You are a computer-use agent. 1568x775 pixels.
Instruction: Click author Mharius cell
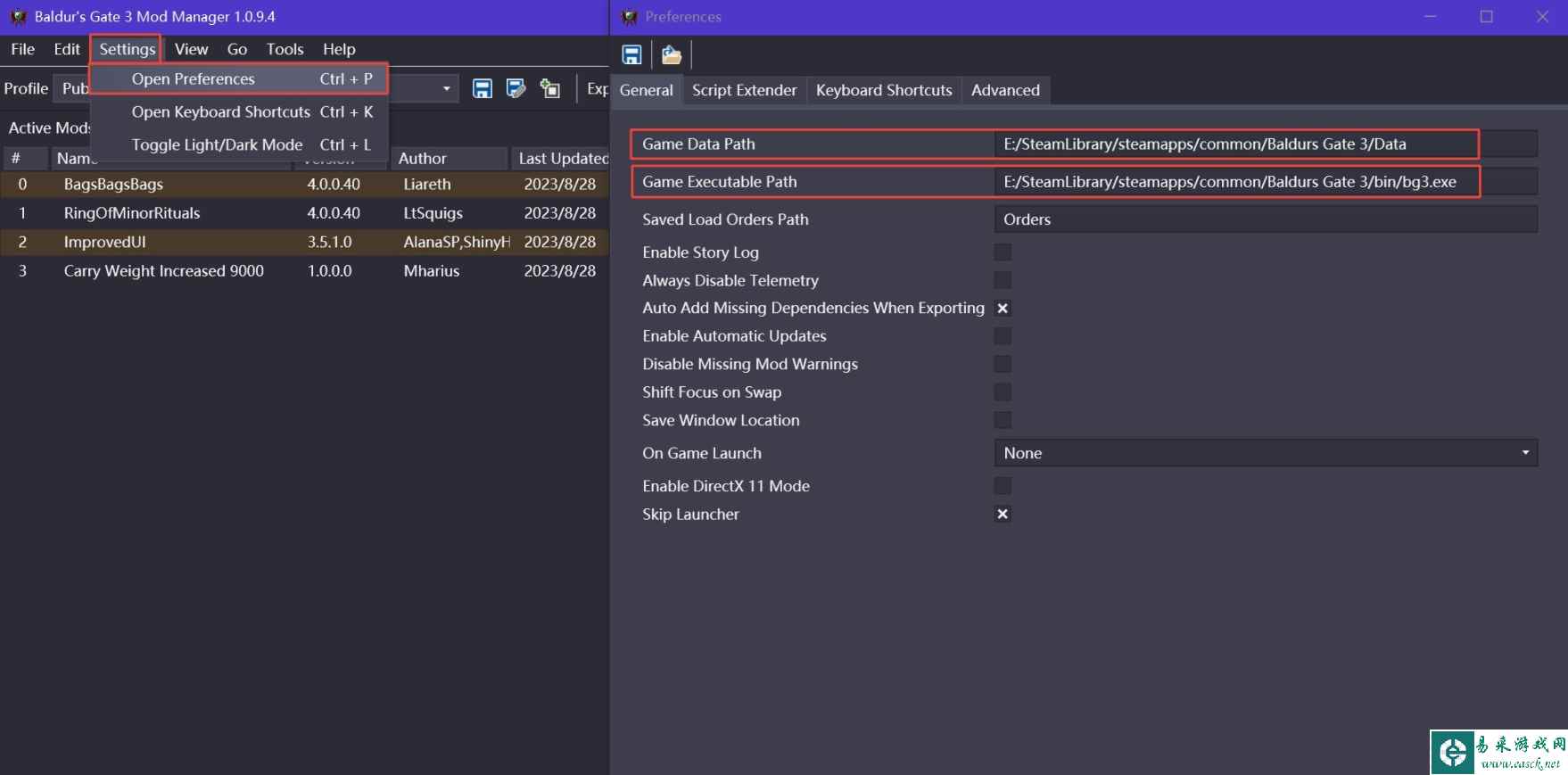432,271
